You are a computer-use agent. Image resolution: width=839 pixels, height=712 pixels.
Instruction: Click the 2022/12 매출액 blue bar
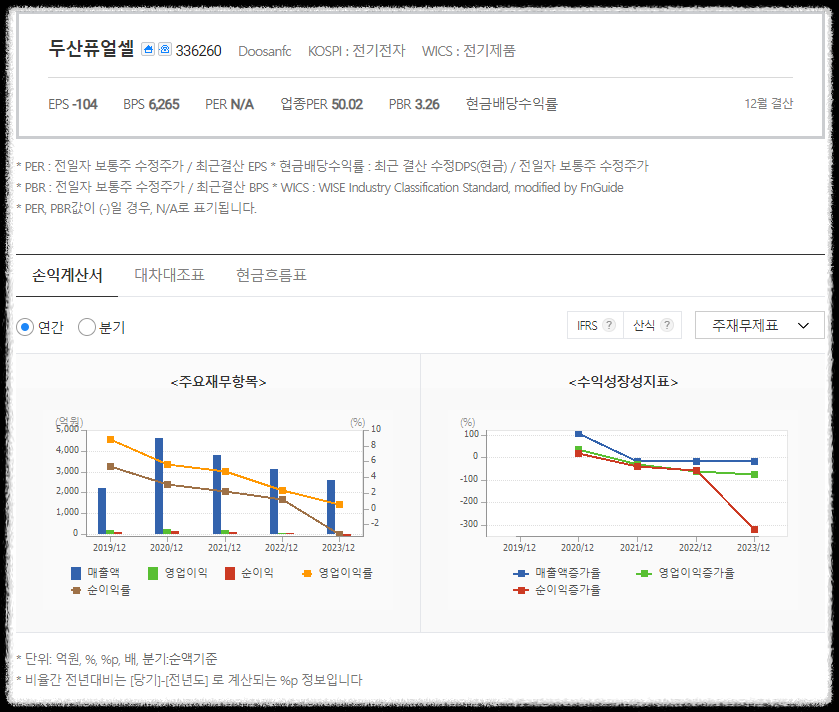point(274,501)
